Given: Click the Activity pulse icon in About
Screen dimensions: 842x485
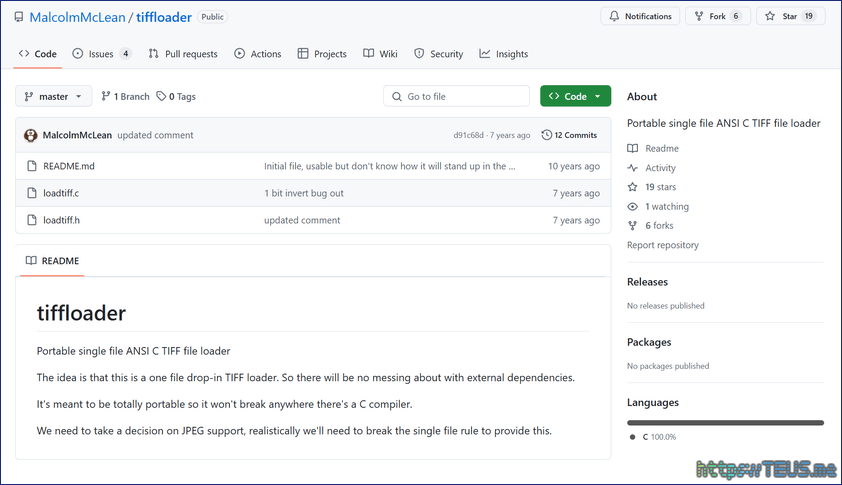Looking at the screenshot, I should tap(632, 168).
